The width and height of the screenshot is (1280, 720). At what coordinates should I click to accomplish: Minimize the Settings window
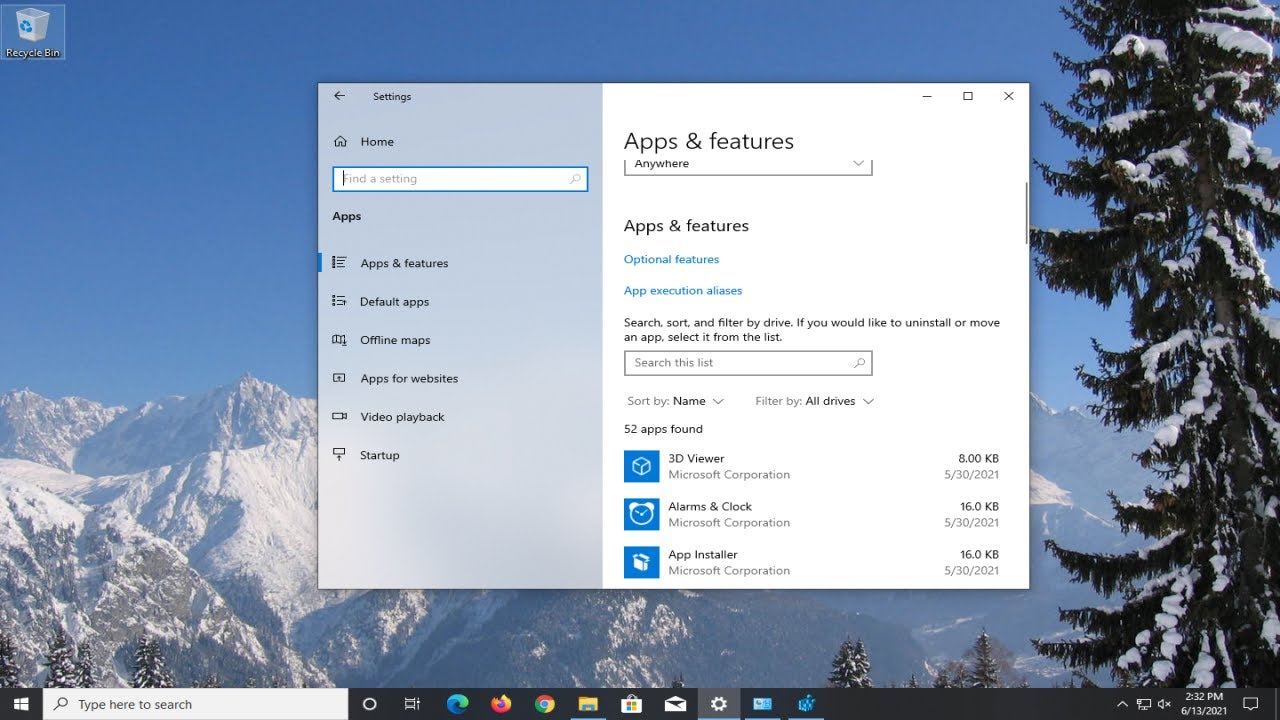(927, 96)
